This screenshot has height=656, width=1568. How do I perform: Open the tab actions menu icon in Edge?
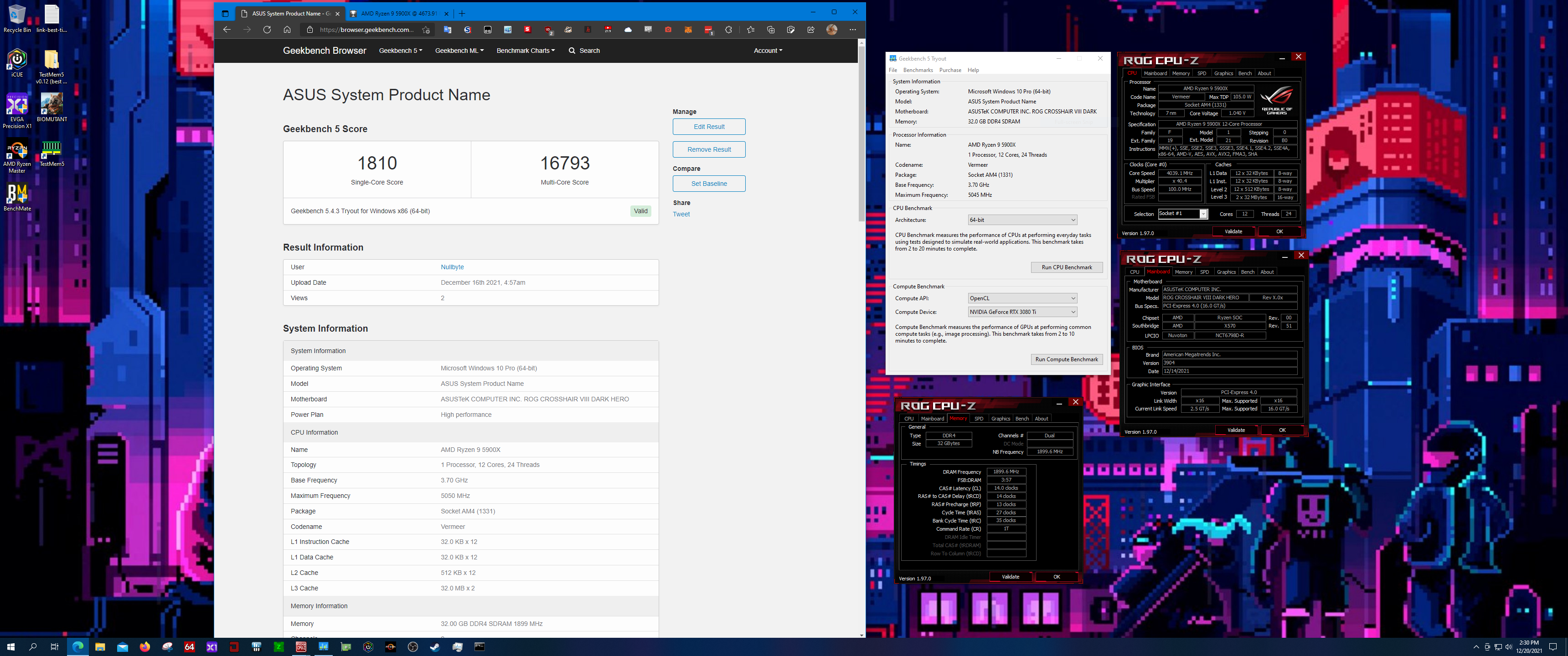point(225,13)
